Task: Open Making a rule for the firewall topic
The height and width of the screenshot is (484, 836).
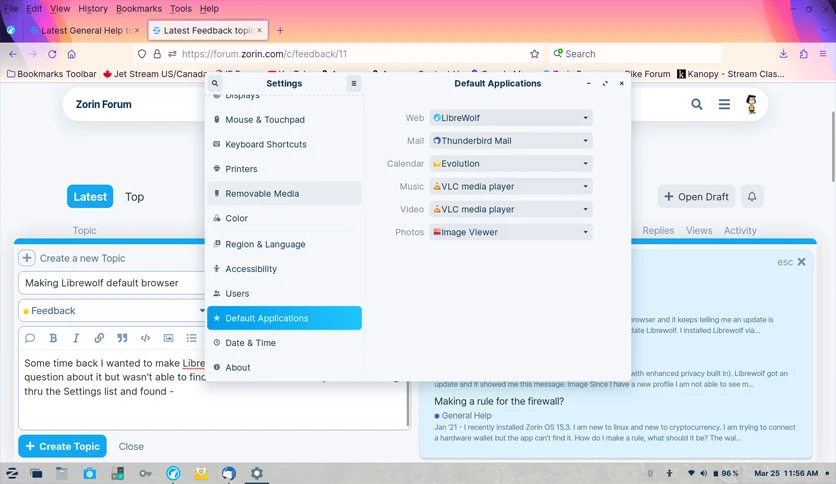Action: click(499, 401)
